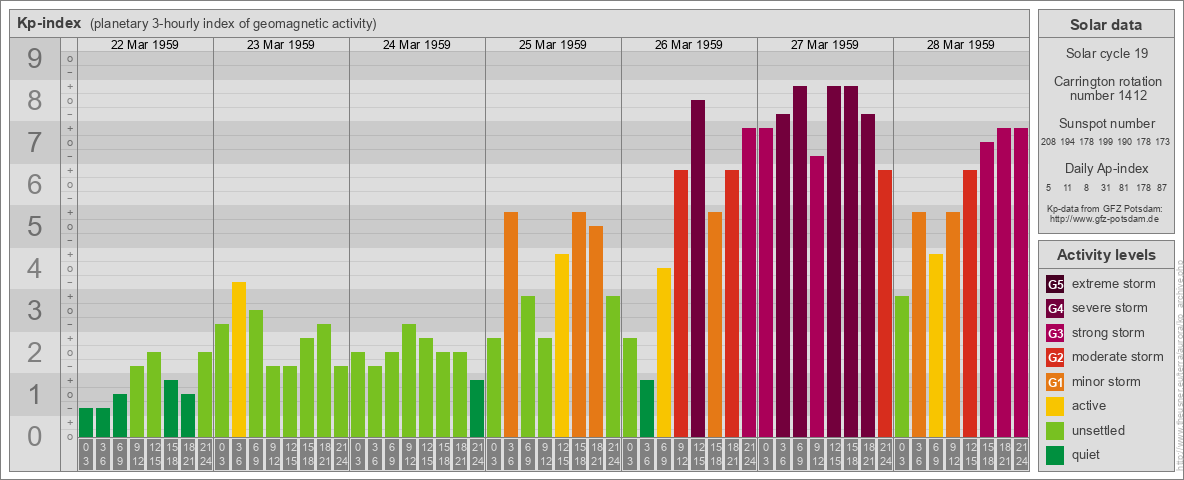Viewport: 1184px width, 480px height.
Task: Click Kp axis label 5
Action: coord(35,226)
